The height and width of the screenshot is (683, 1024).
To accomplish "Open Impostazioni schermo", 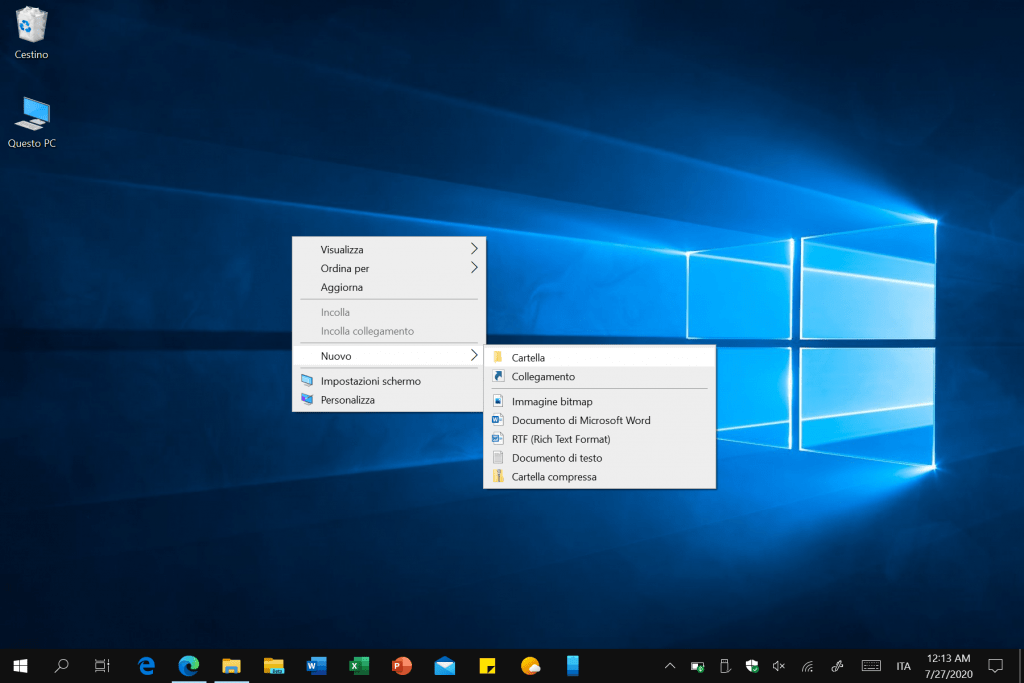I will (x=370, y=381).
